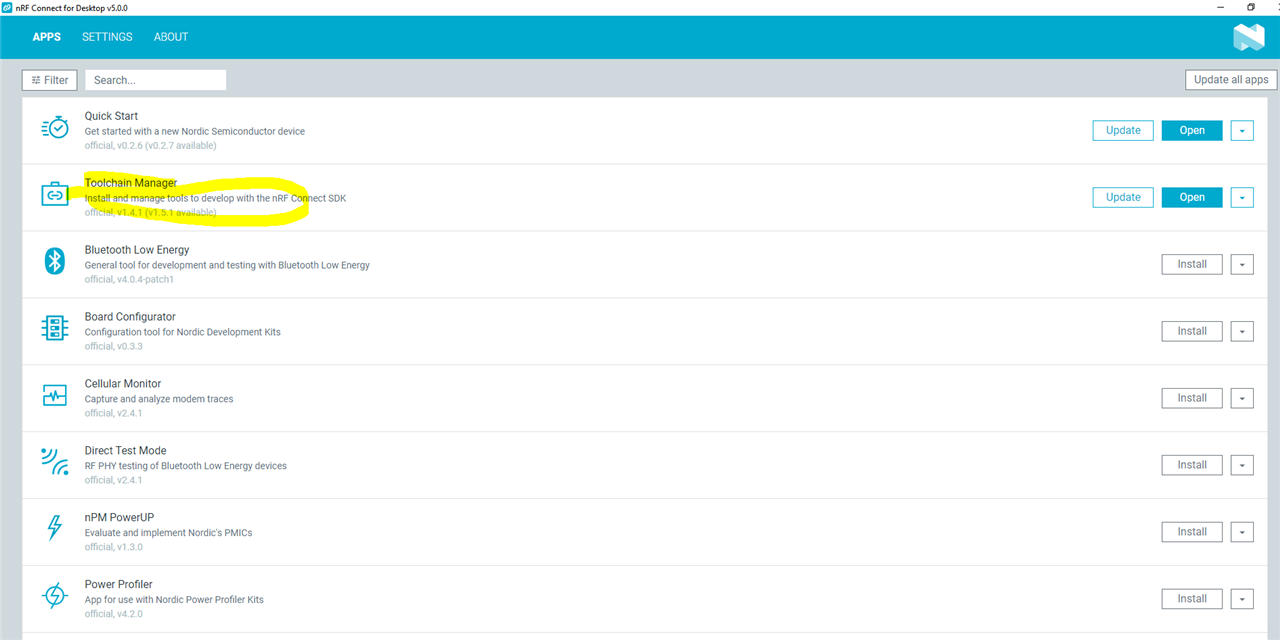This screenshot has height=640, width=1280.
Task: Click 'Configuration tool for Nordic Development Kits'
Action: [183, 332]
